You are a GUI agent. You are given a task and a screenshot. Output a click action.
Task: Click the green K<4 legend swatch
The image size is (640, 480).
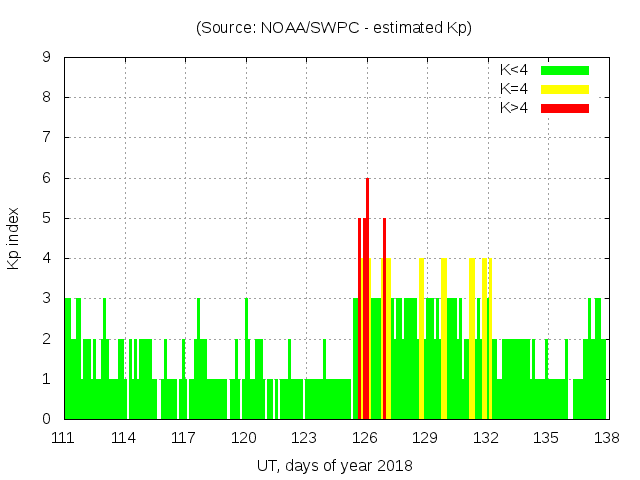[x=565, y=70]
